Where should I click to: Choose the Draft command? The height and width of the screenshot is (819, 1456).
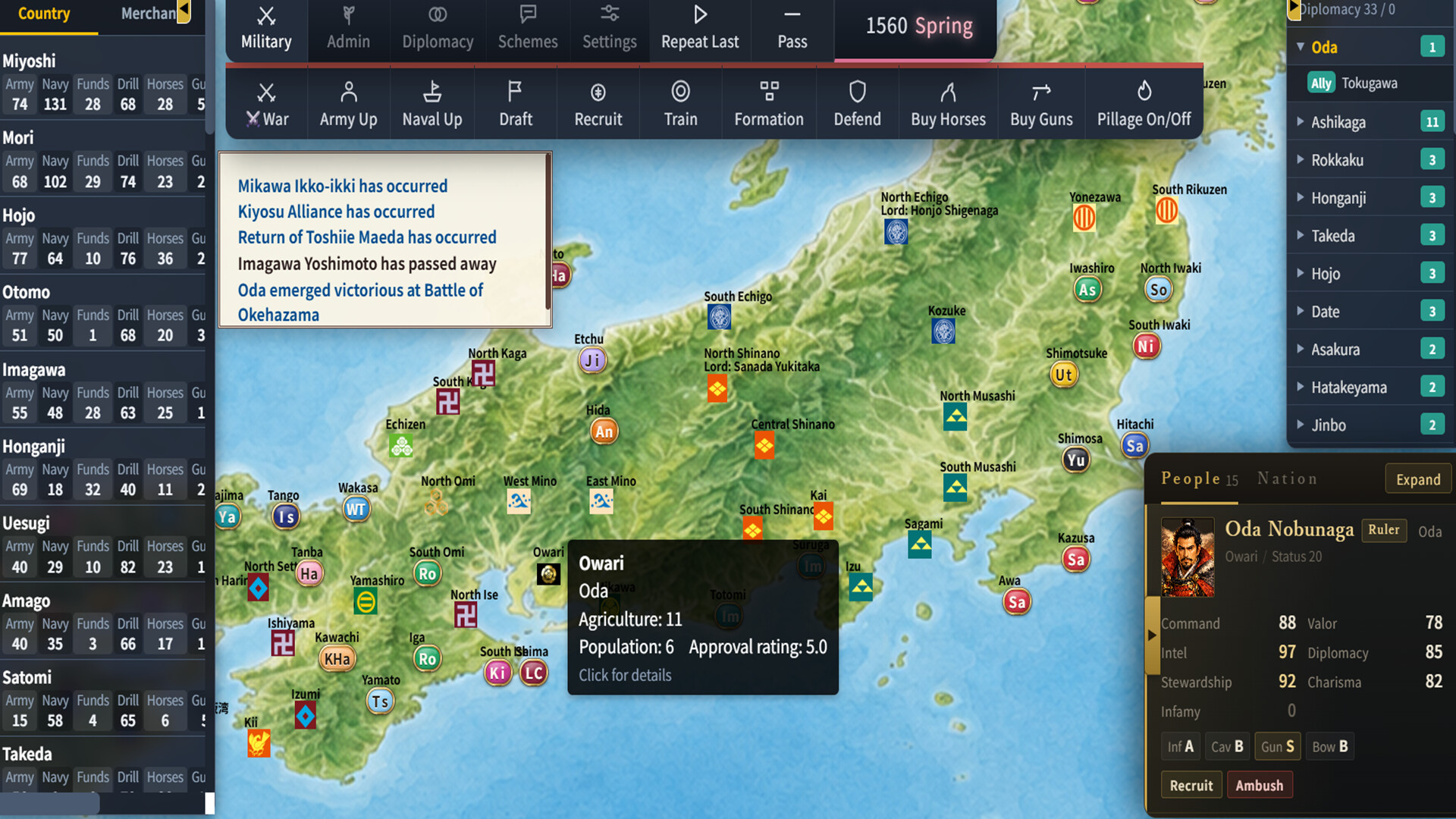tap(516, 104)
